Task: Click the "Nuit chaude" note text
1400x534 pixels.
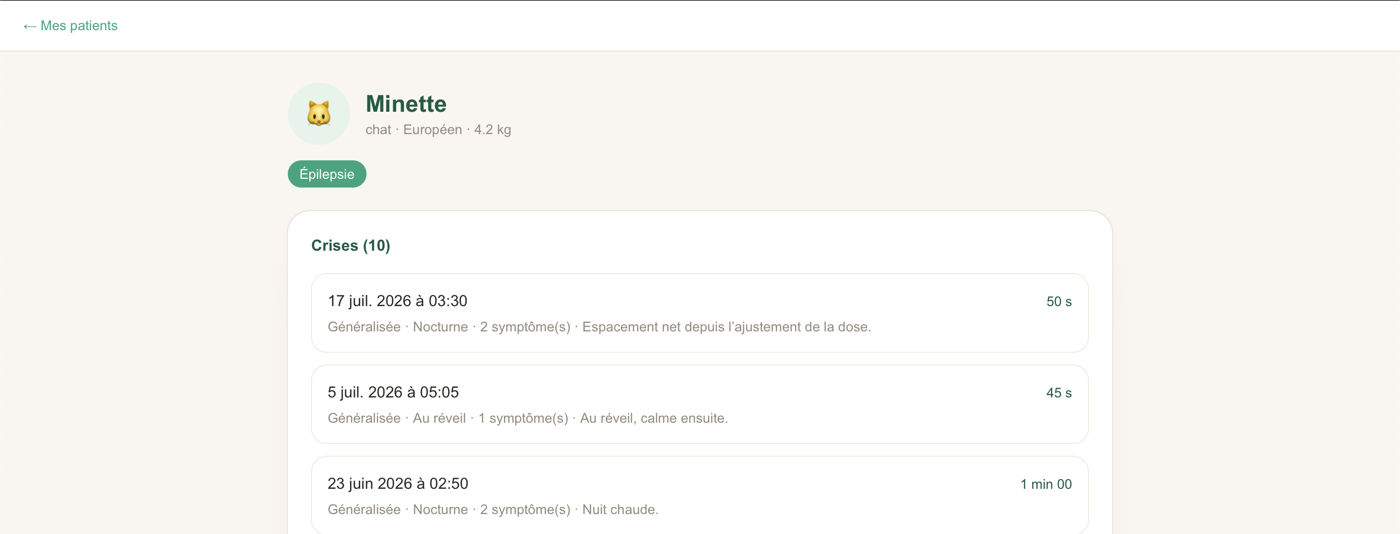Action: click(x=620, y=509)
